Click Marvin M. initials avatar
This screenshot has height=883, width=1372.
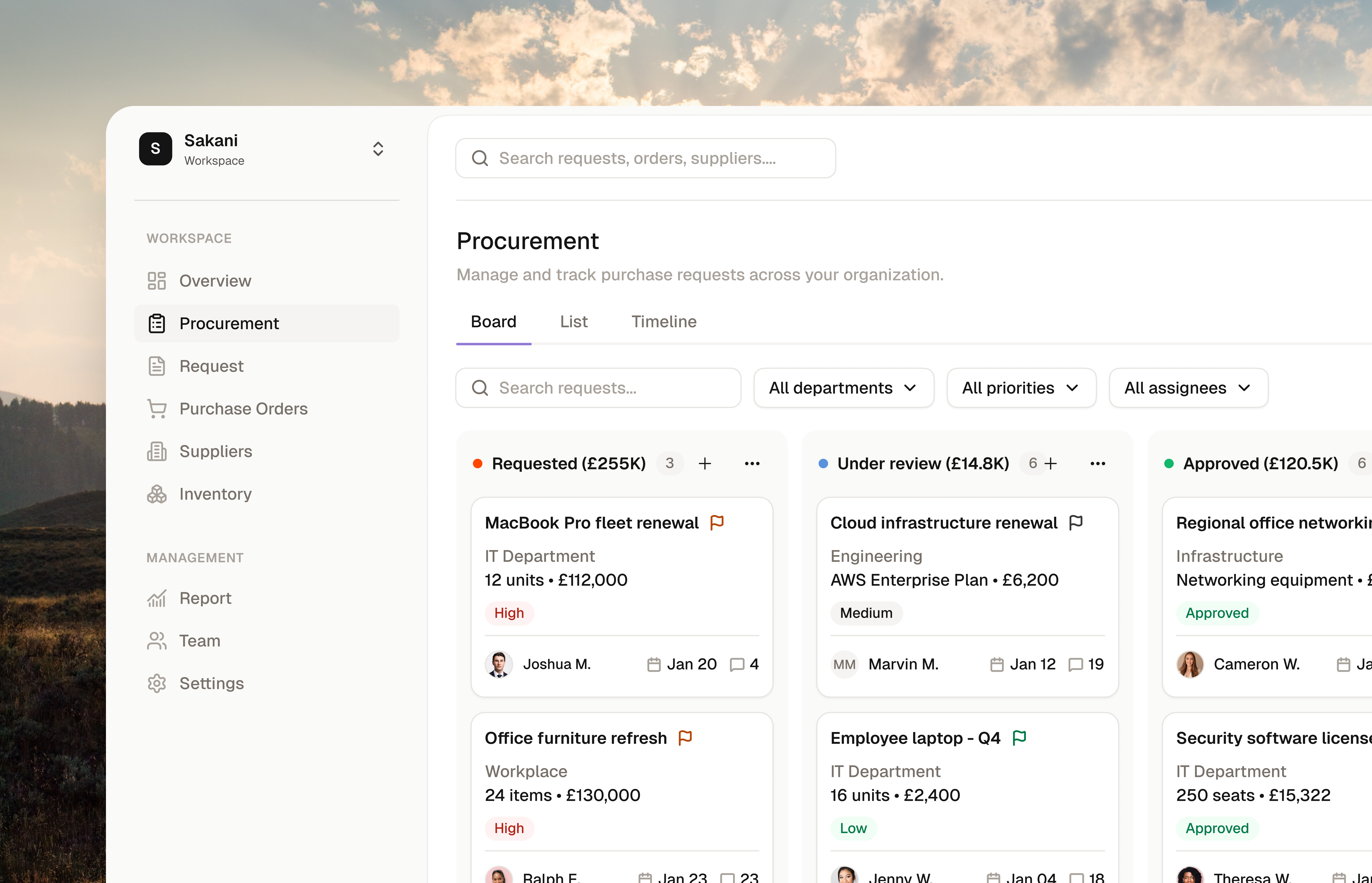tap(844, 664)
